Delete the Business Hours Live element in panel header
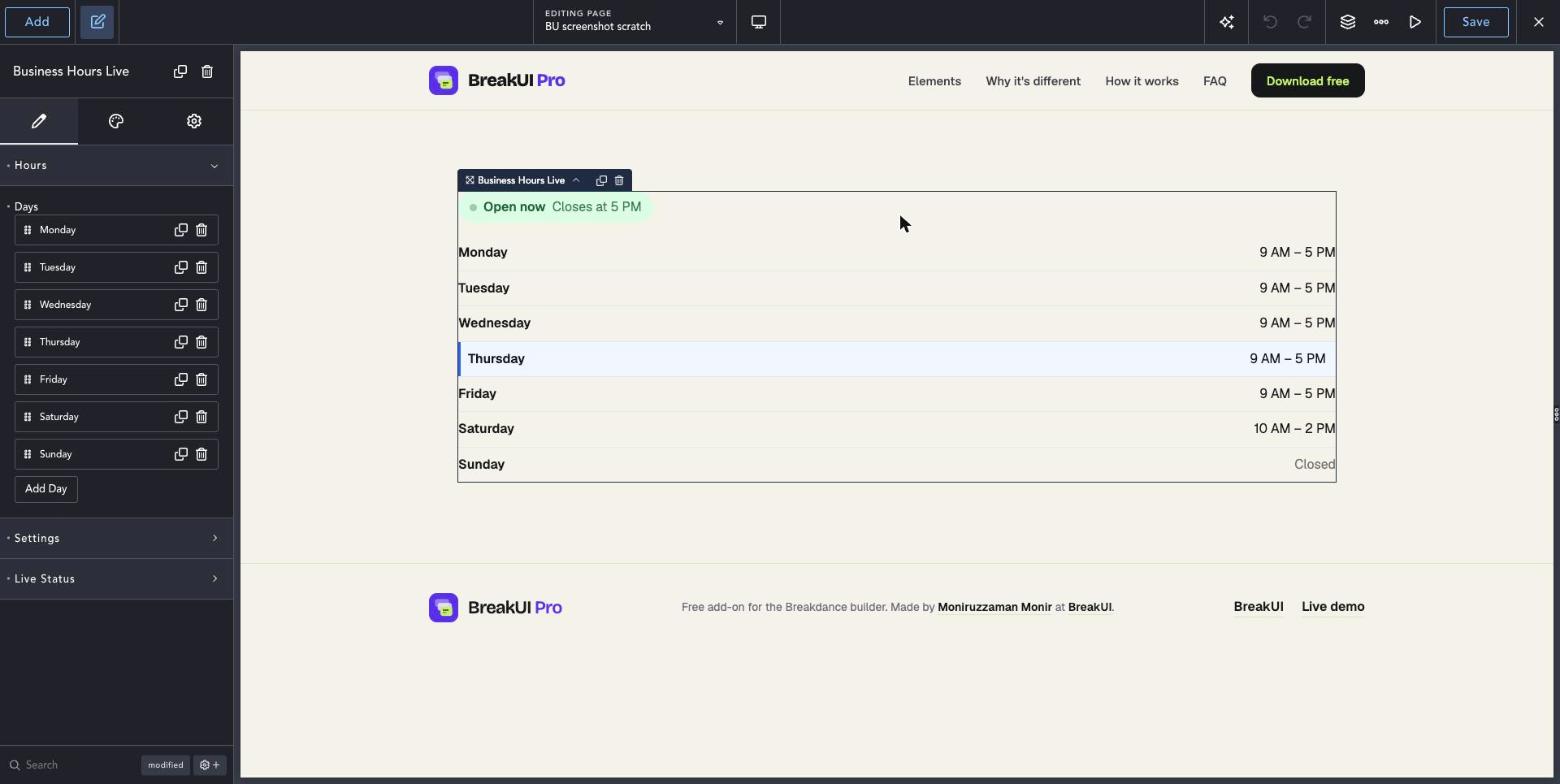The width and height of the screenshot is (1560, 784). (x=207, y=71)
